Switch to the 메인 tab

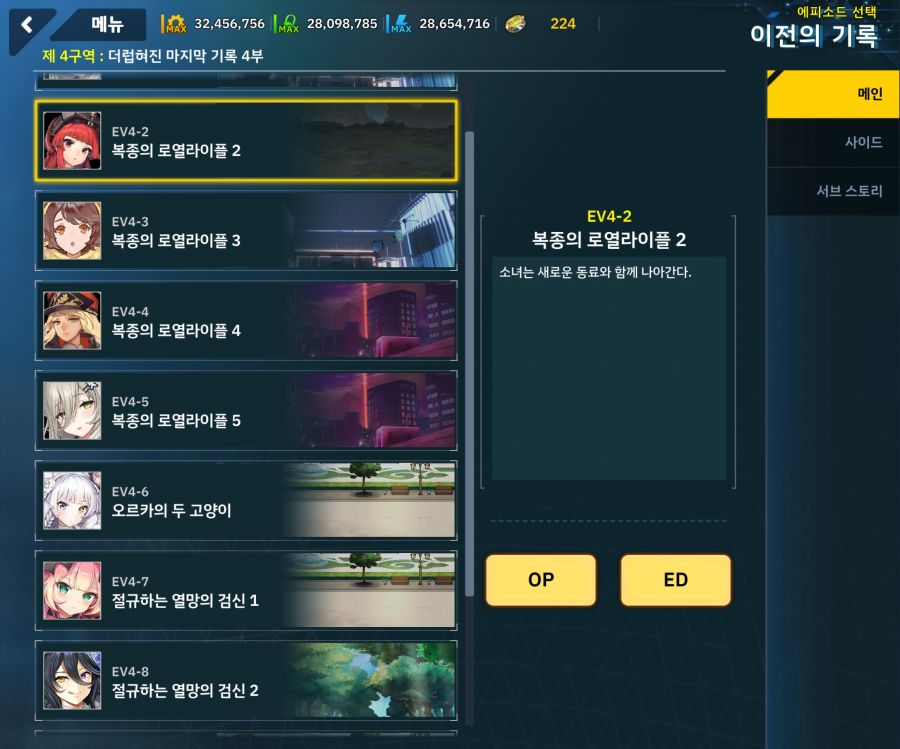(833, 94)
